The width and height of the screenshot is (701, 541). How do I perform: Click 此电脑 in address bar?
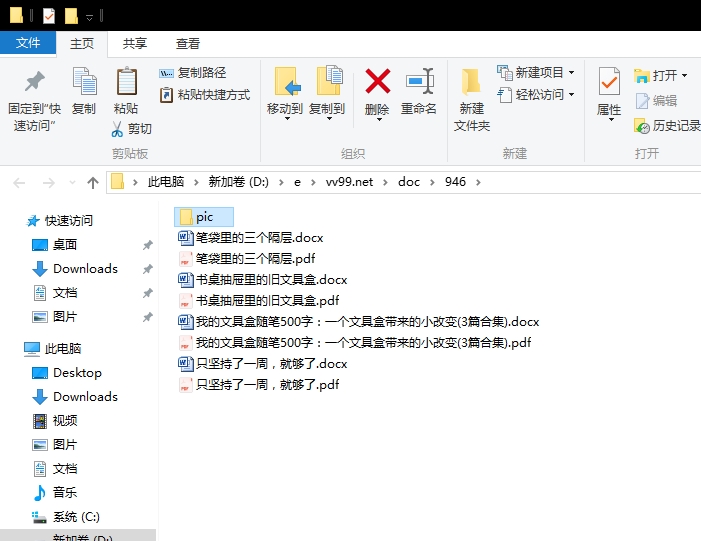click(166, 182)
